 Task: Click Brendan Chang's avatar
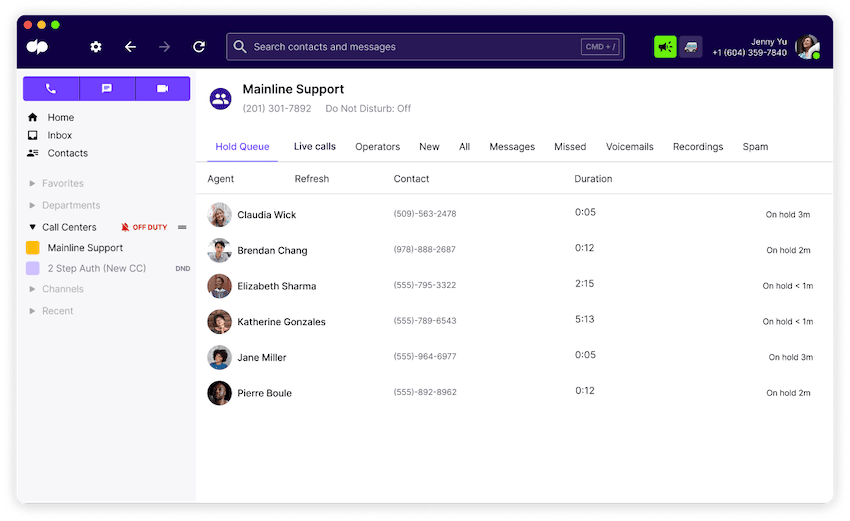tap(220, 250)
